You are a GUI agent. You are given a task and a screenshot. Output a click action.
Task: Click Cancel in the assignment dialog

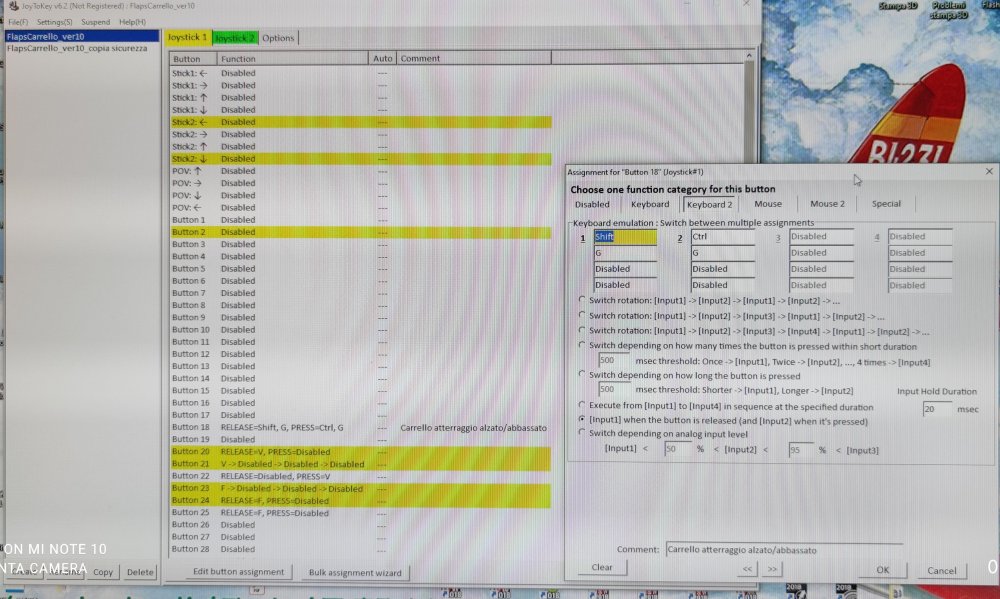(x=941, y=570)
